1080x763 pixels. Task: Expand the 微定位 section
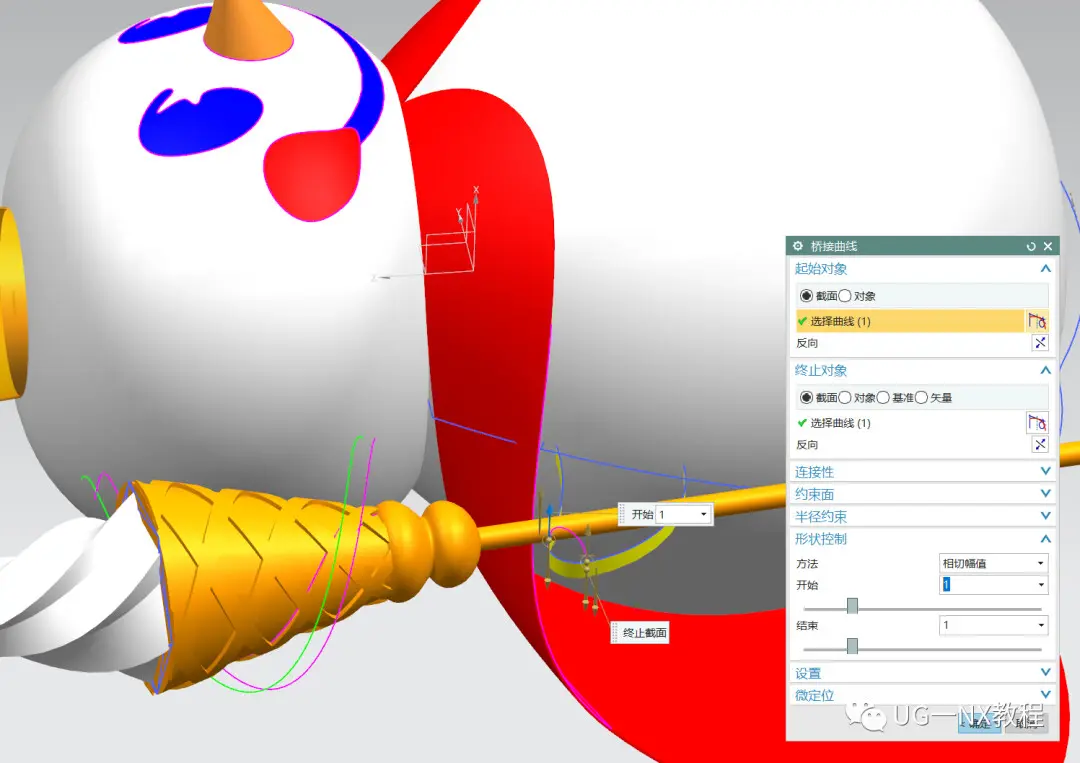[x=1046, y=695]
